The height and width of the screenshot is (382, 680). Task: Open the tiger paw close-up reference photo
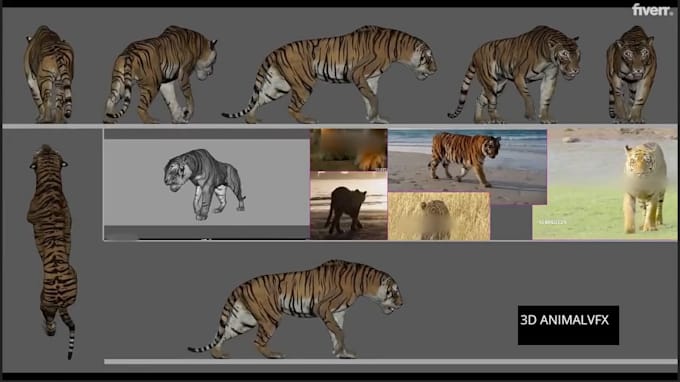pos(349,150)
